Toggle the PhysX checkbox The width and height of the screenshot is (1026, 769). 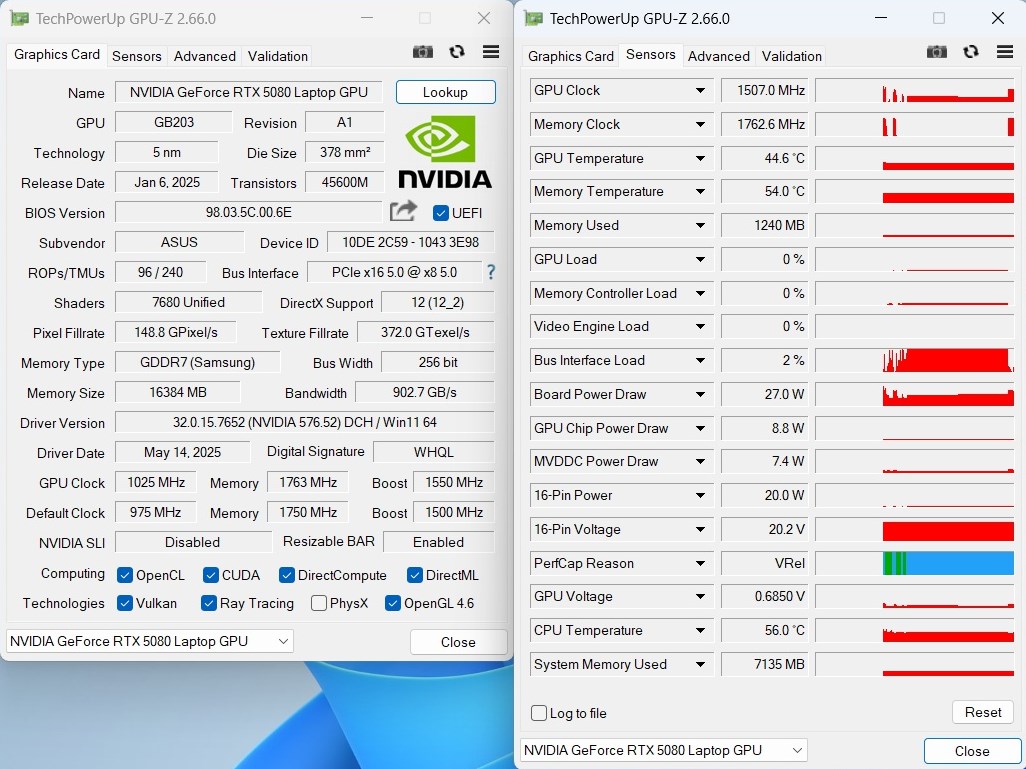[x=319, y=603]
